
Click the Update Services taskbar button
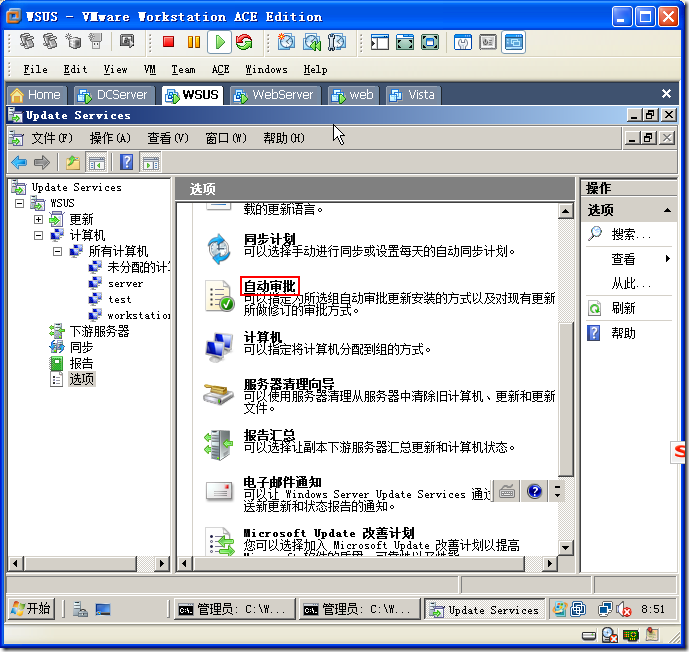click(x=484, y=610)
